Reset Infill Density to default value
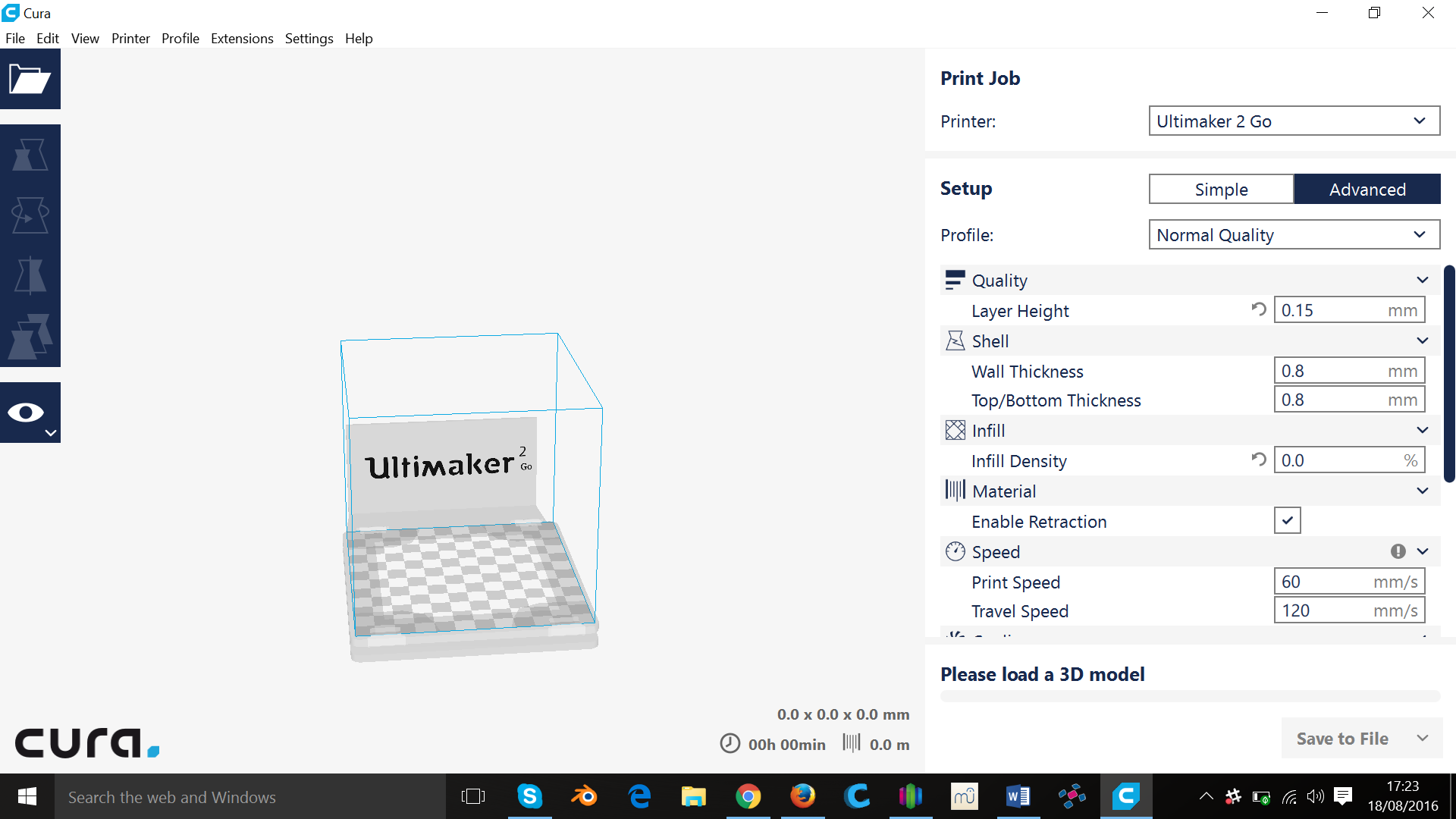The height and width of the screenshot is (819, 1456). [1259, 460]
